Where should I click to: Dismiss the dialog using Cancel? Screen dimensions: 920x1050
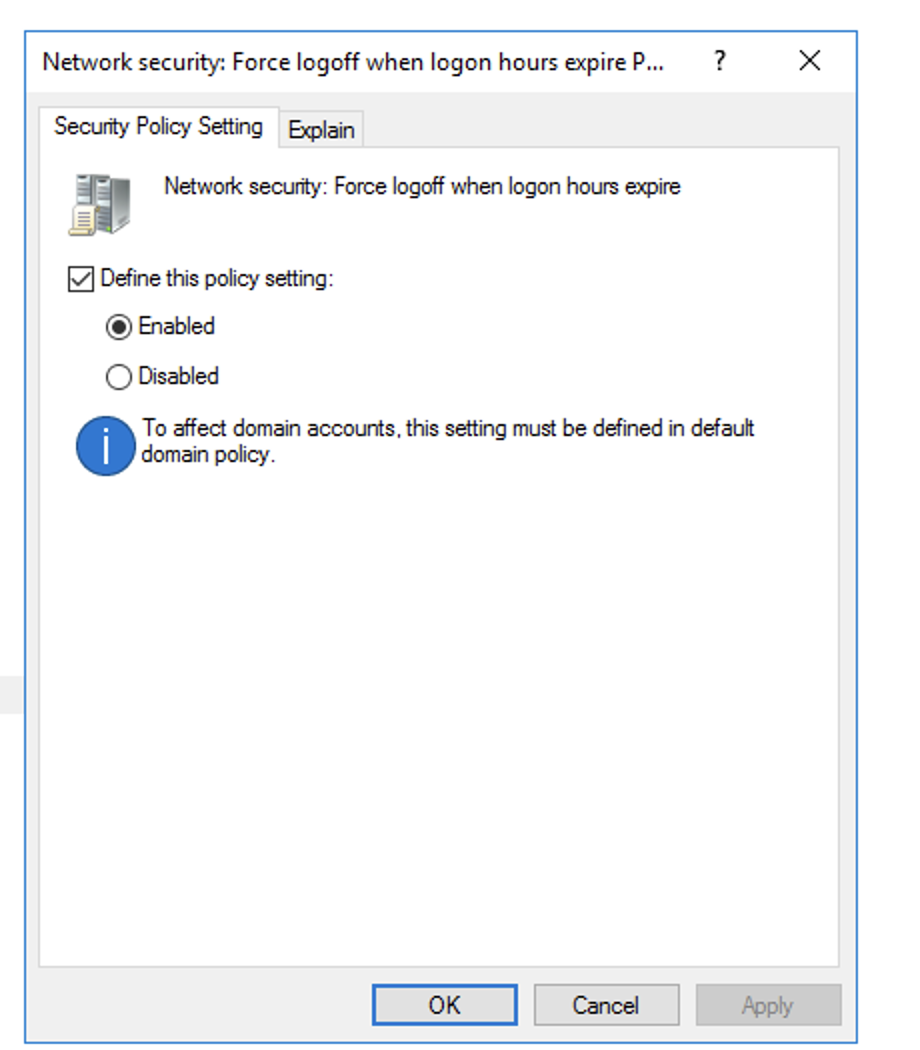(x=606, y=1005)
